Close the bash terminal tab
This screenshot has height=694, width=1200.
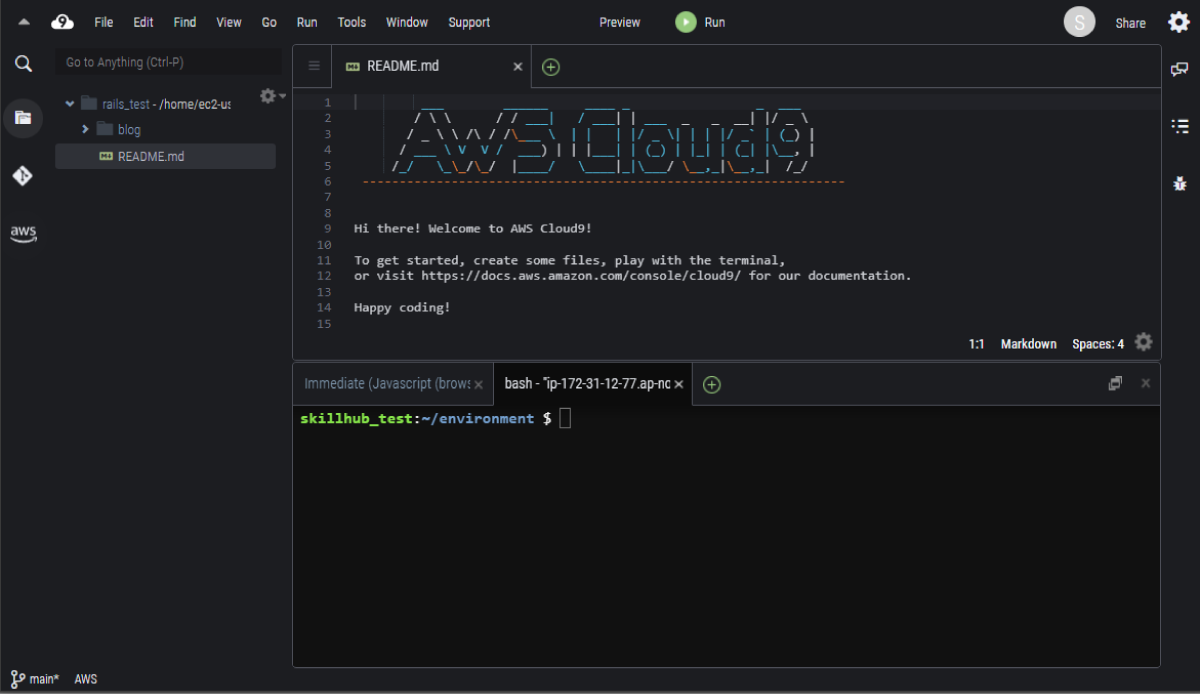pos(679,384)
